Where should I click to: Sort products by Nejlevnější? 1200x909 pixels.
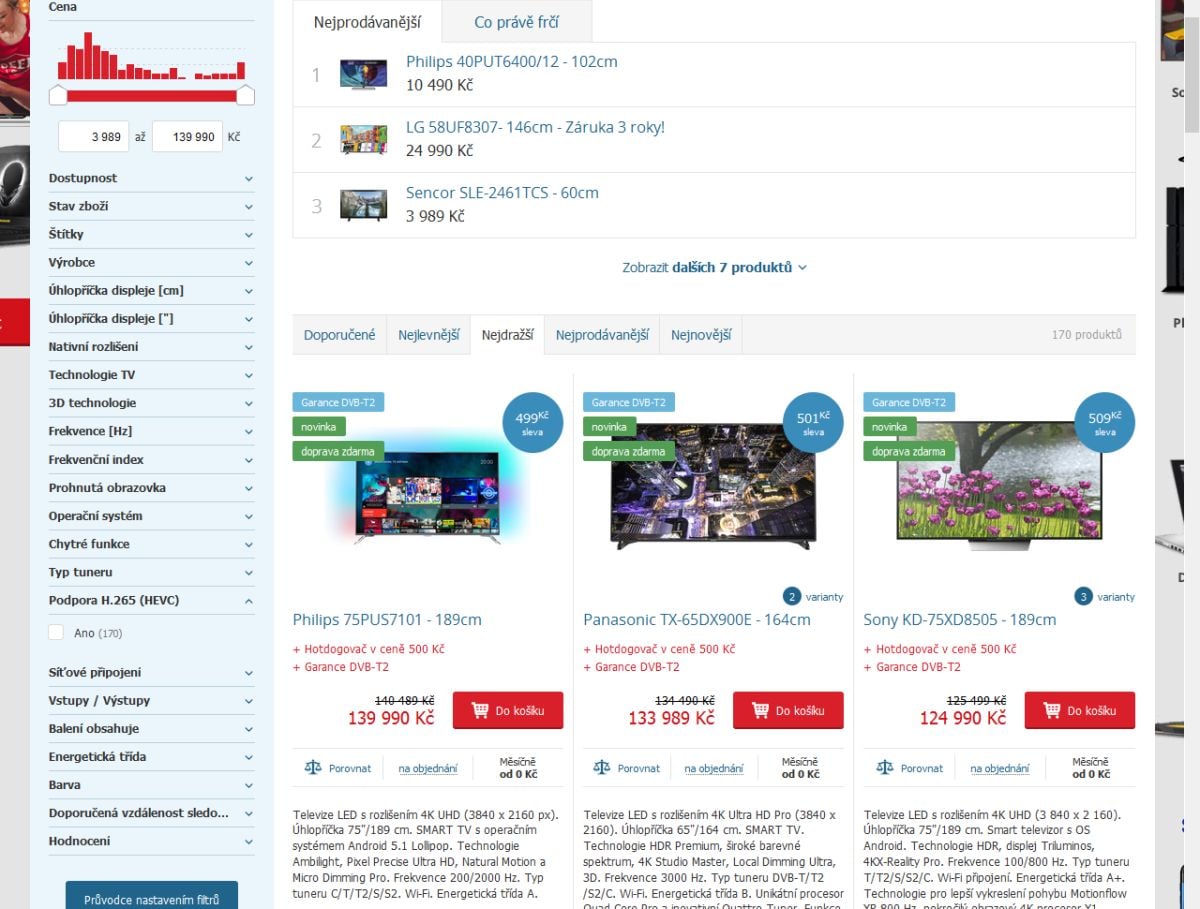[428, 335]
